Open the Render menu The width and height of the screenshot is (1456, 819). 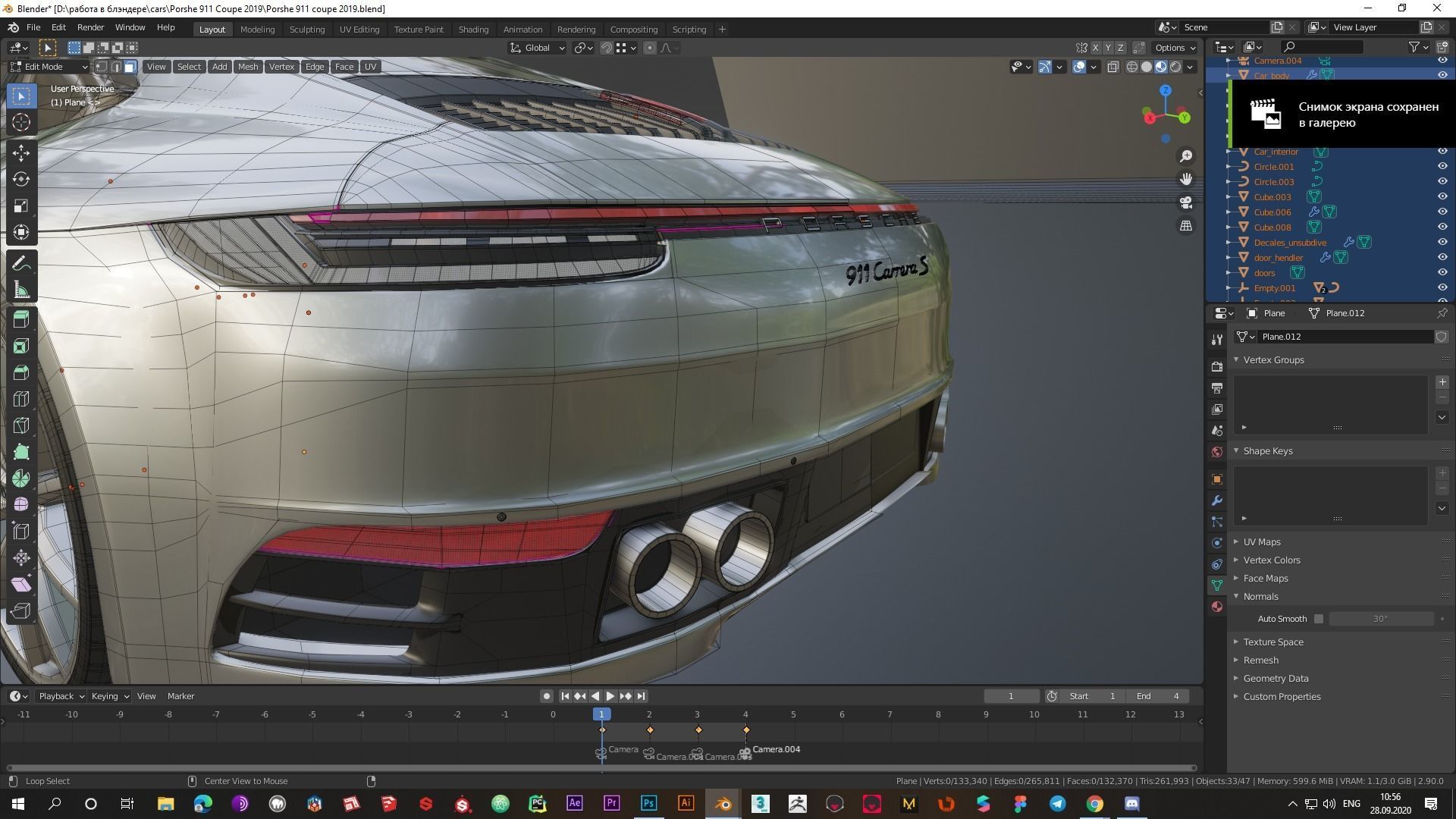pos(90,27)
